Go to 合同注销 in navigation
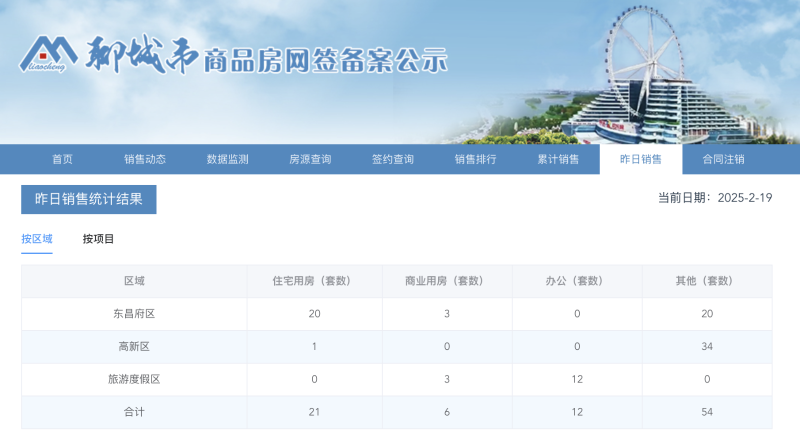 (723, 159)
